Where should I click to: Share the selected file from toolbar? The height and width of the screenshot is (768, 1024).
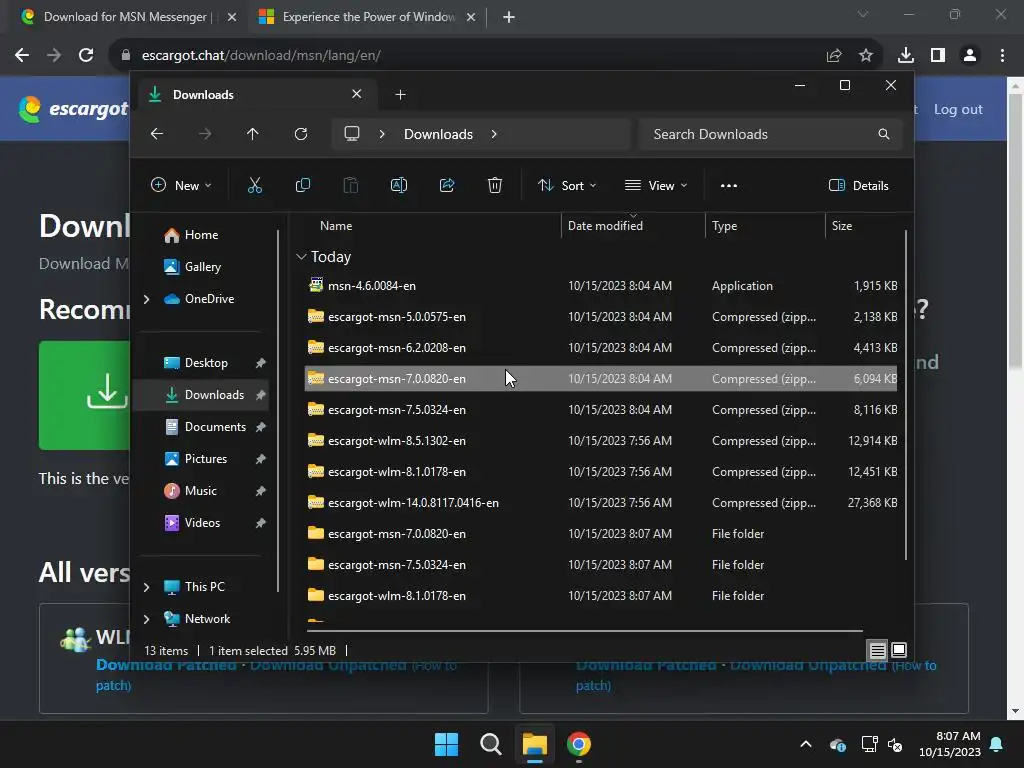pos(447,185)
